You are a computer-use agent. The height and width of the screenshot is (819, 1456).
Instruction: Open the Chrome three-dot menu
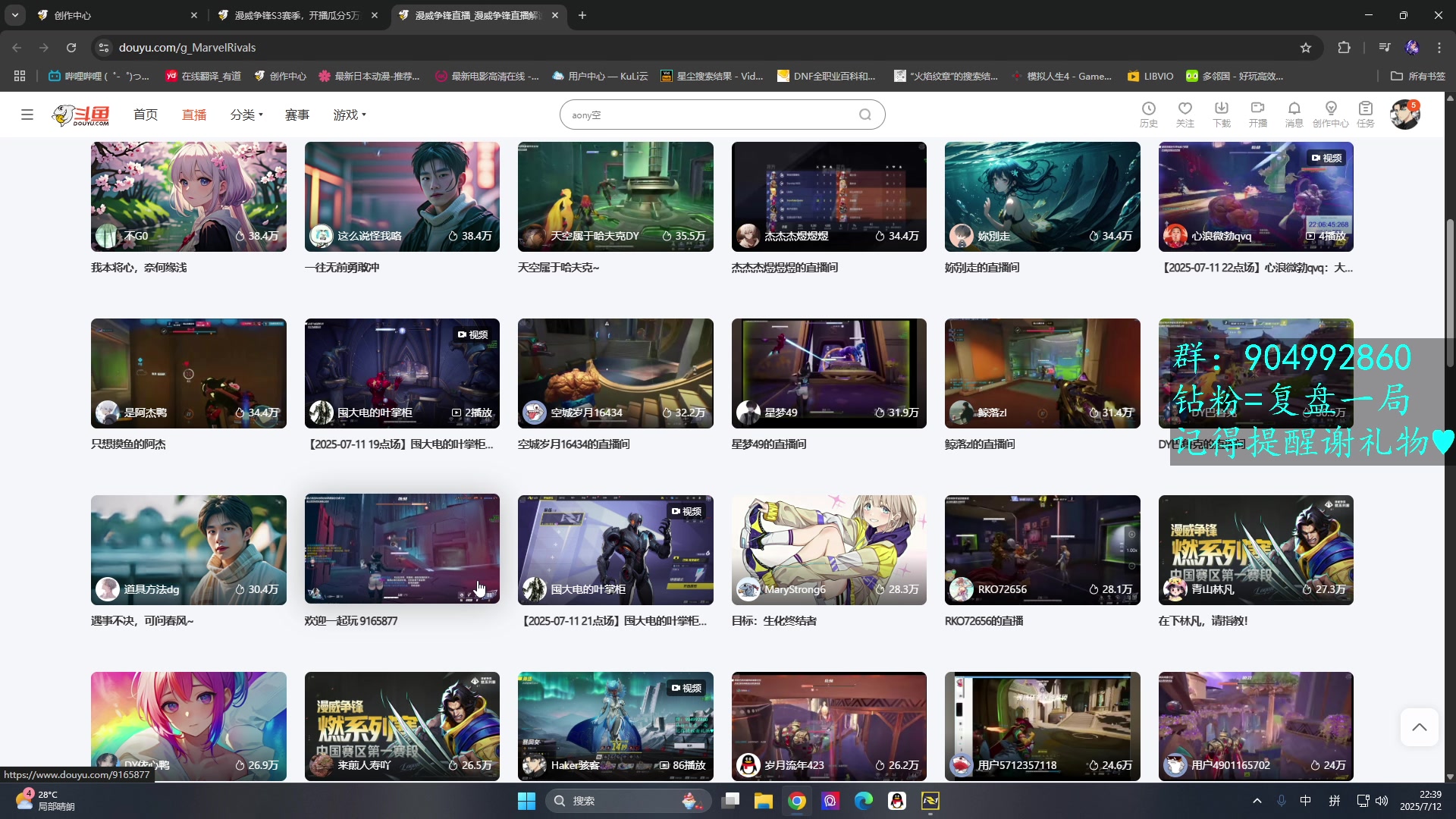pyautogui.click(x=1439, y=48)
